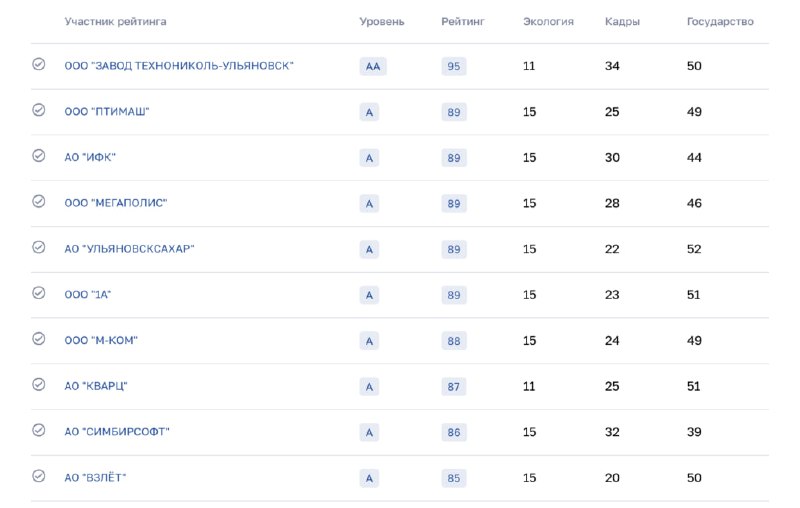Click Государство value 46 in МЕГАПОЛИС row
Screen dimensions: 800x508
tap(694, 203)
